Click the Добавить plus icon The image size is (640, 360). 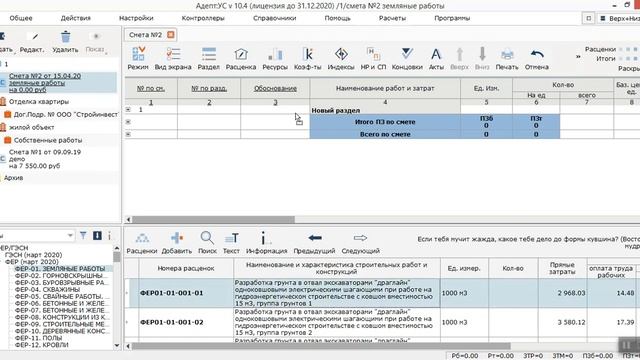click(177, 238)
